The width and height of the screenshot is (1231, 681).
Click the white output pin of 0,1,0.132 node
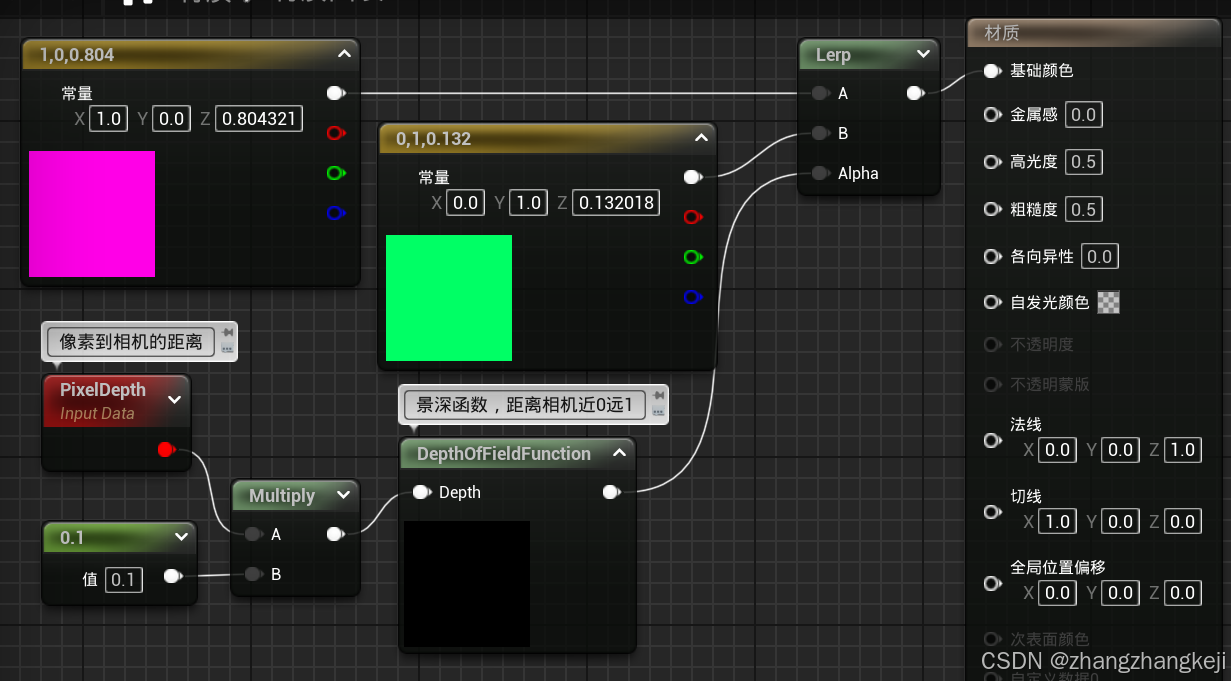pyautogui.click(x=692, y=177)
